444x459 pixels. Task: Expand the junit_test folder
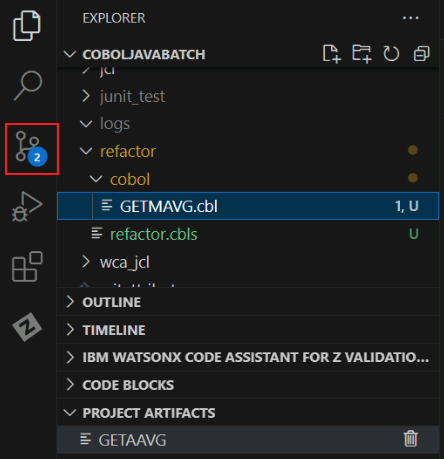[86, 96]
